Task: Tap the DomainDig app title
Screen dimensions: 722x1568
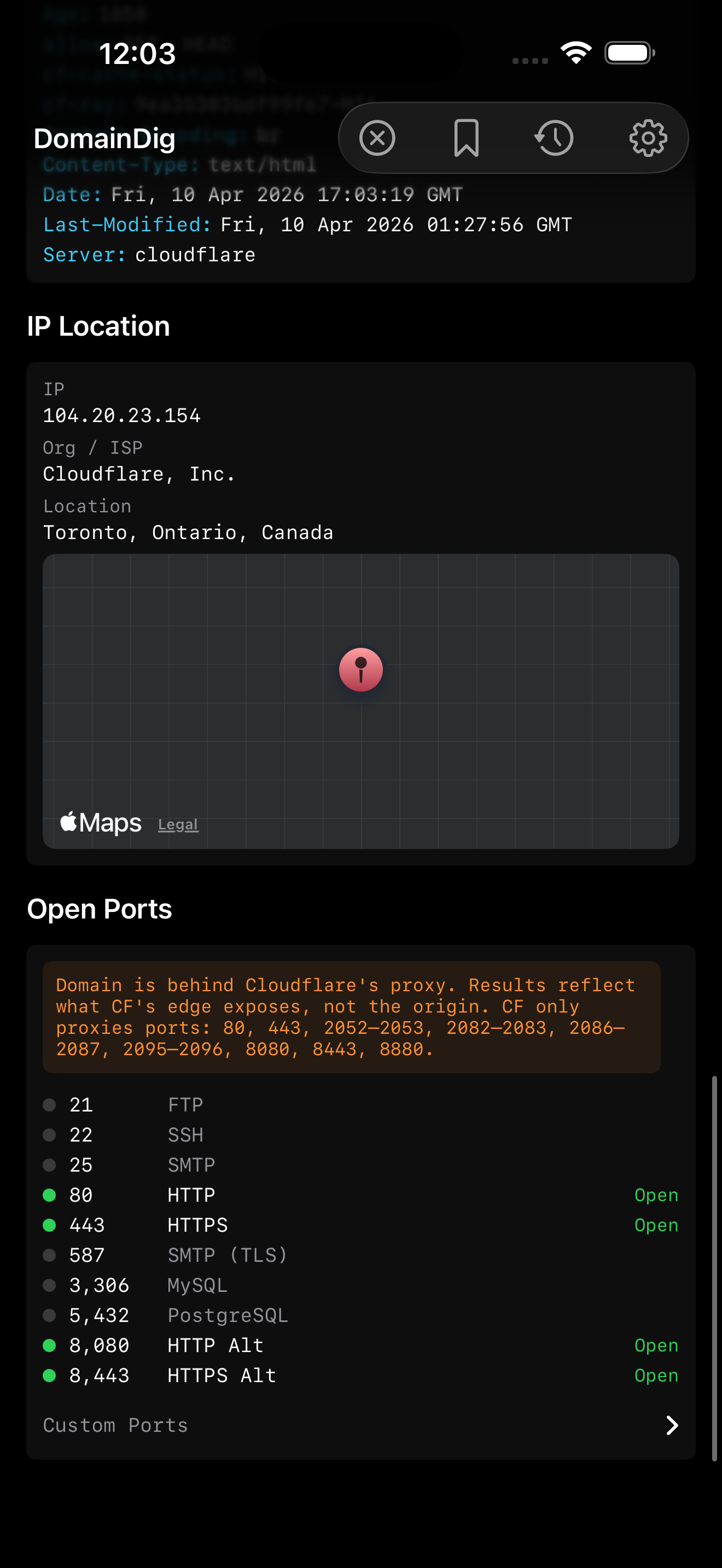Action: [x=104, y=139]
